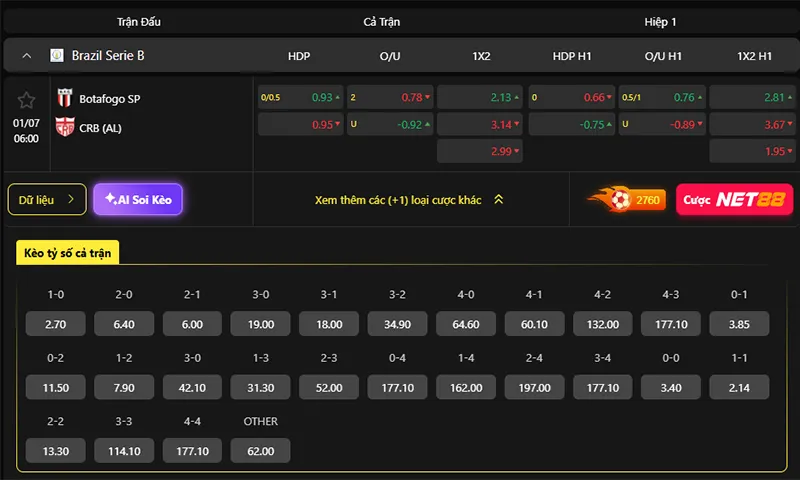Pick score odds 19.00

click(x=261, y=324)
